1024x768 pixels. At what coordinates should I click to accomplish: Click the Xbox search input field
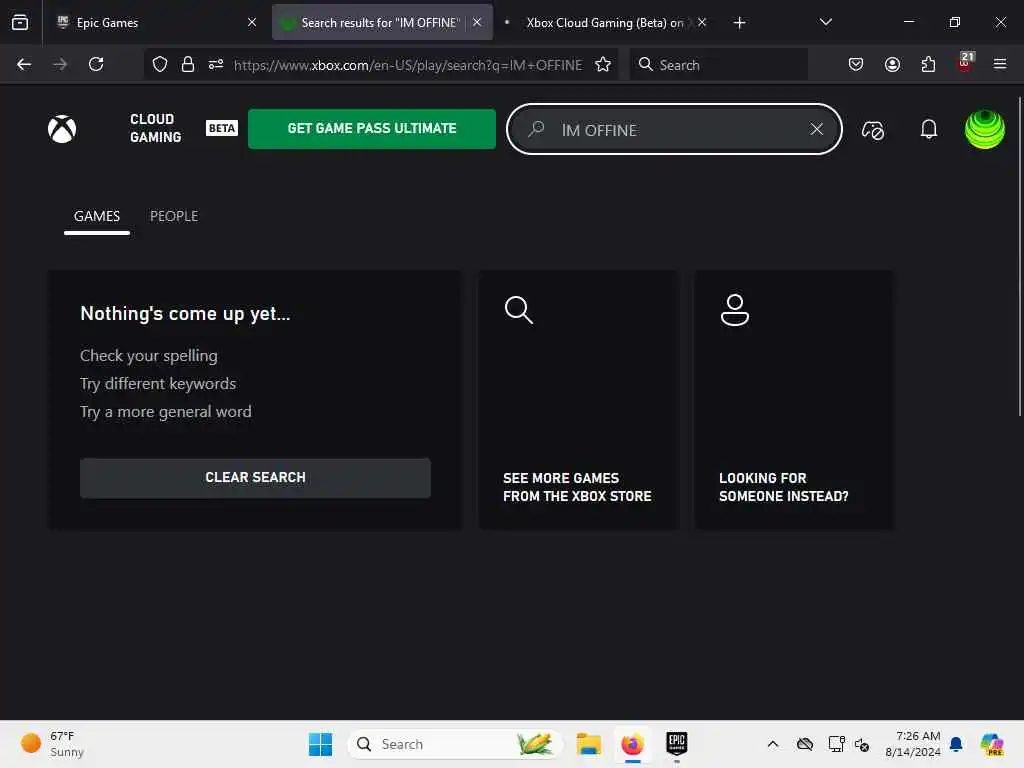(674, 129)
